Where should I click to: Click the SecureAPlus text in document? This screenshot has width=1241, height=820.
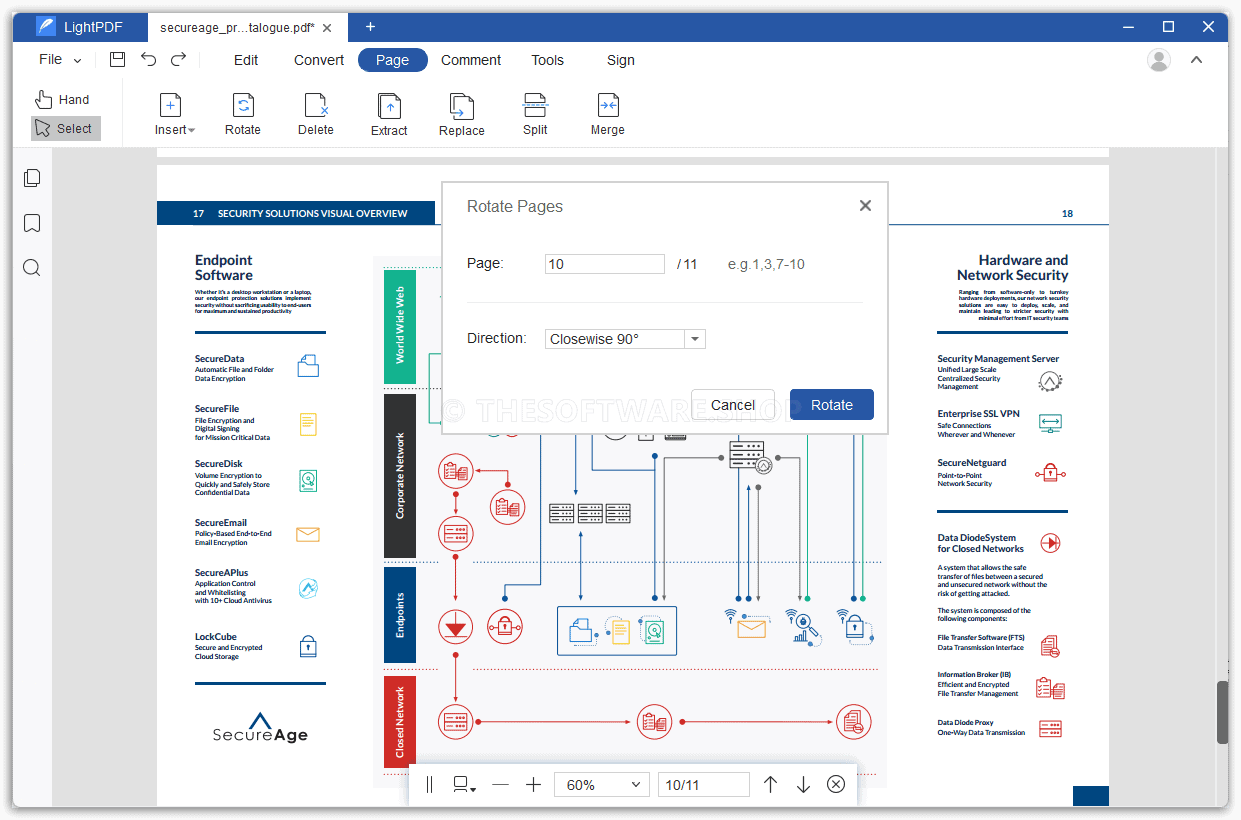click(x=221, y=573)
